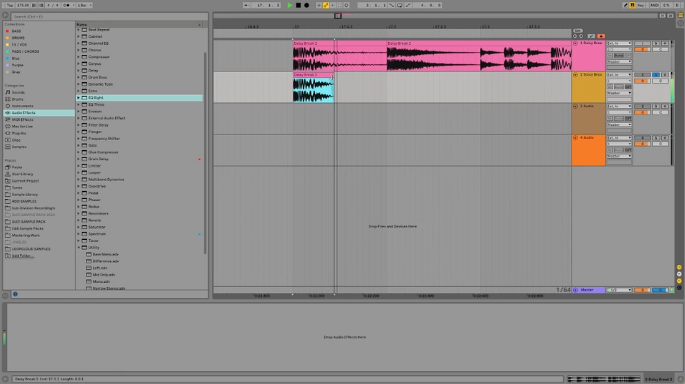Open the Ext. In input dropdown on 3 Audio
Image resolution: width=685 pixels, height=384 pixels.
[619, 106]
